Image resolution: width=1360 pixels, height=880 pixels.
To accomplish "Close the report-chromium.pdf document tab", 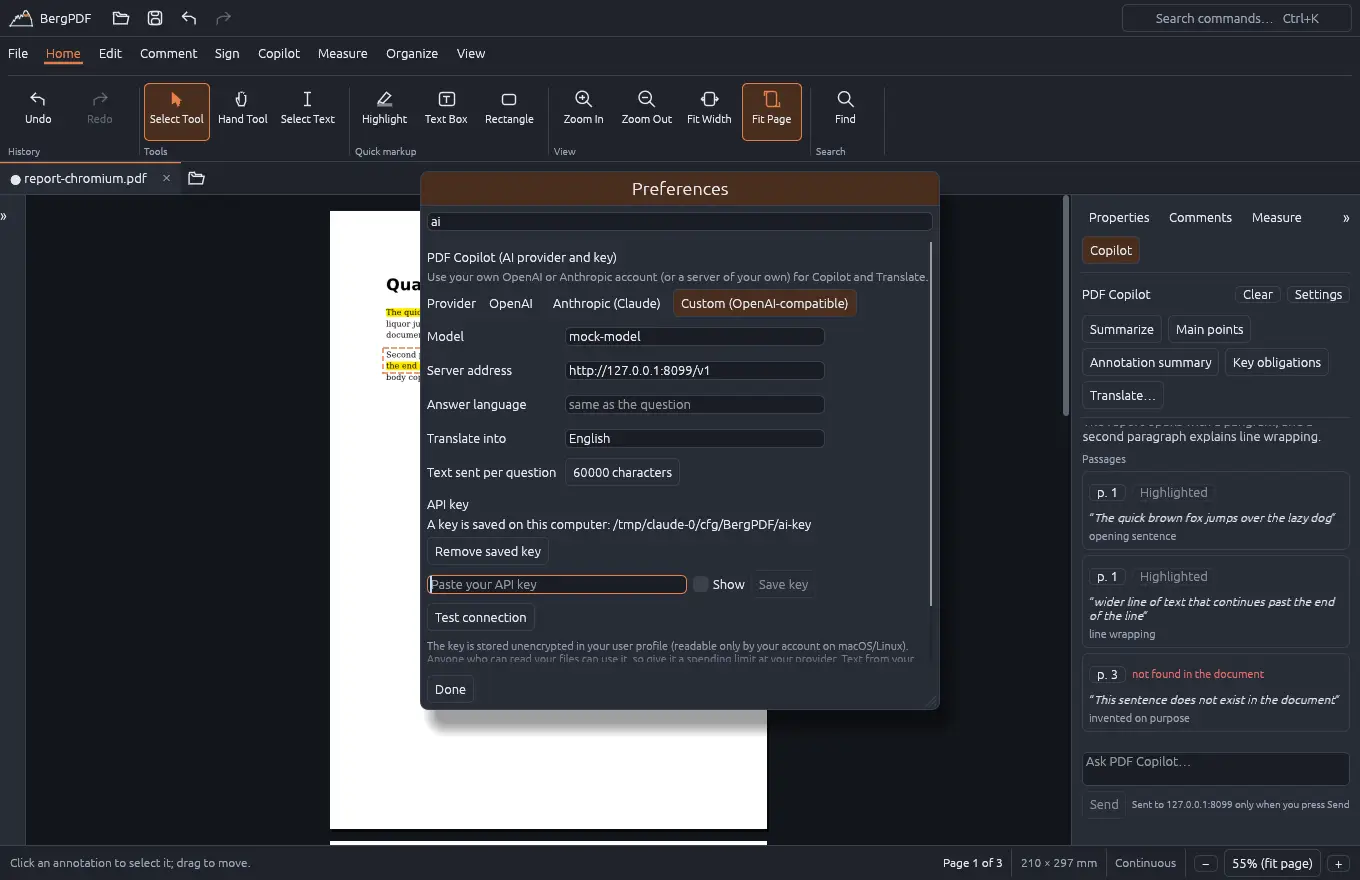I will [x=167, y=178].
